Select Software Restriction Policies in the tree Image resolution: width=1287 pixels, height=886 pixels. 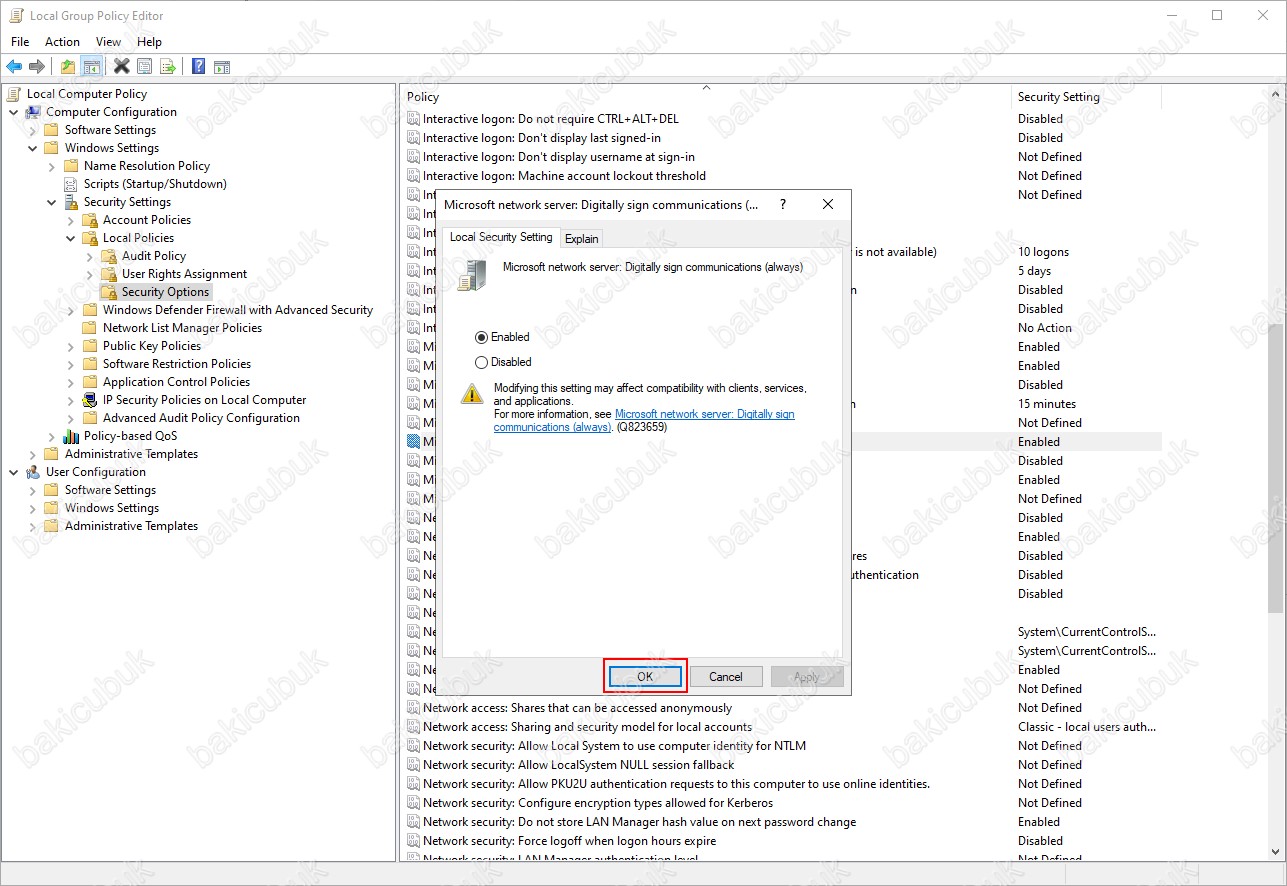coord(177,364)
